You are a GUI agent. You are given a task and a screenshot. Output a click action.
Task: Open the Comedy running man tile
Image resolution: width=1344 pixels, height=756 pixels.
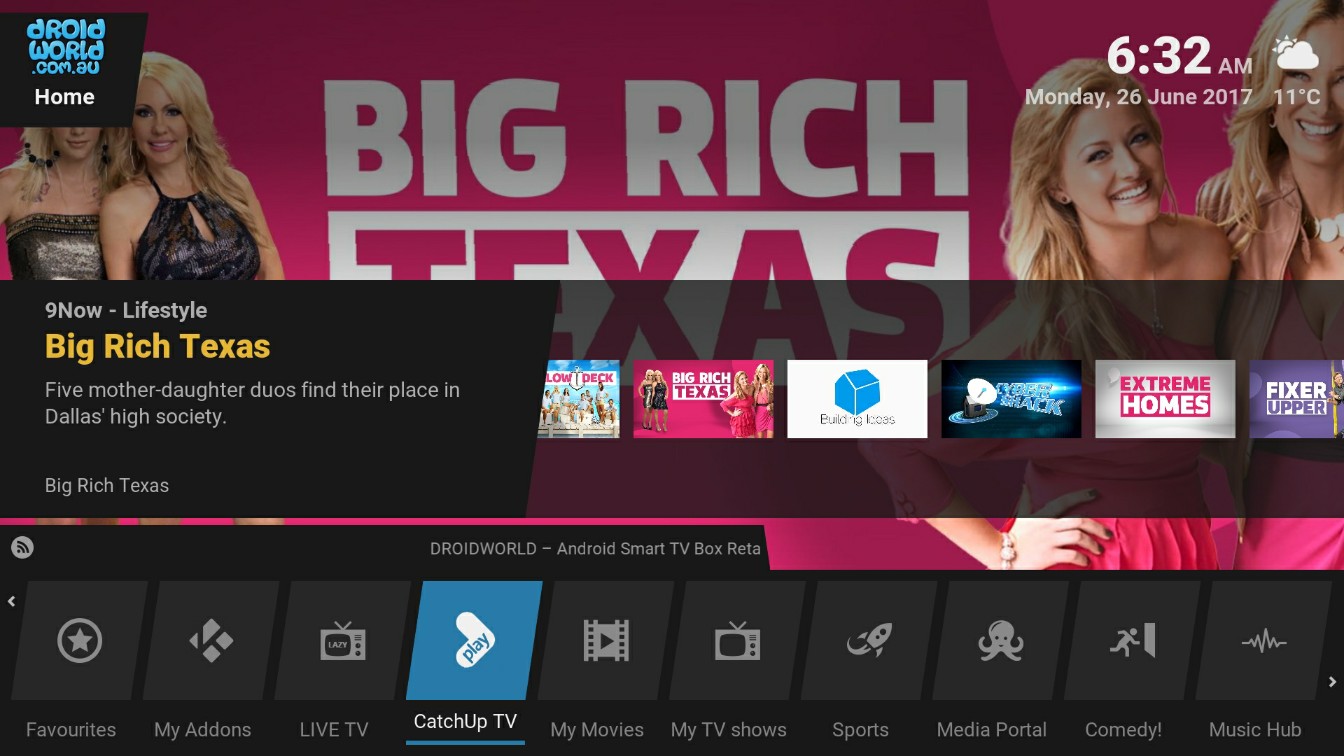click(x=1133, y=641)
